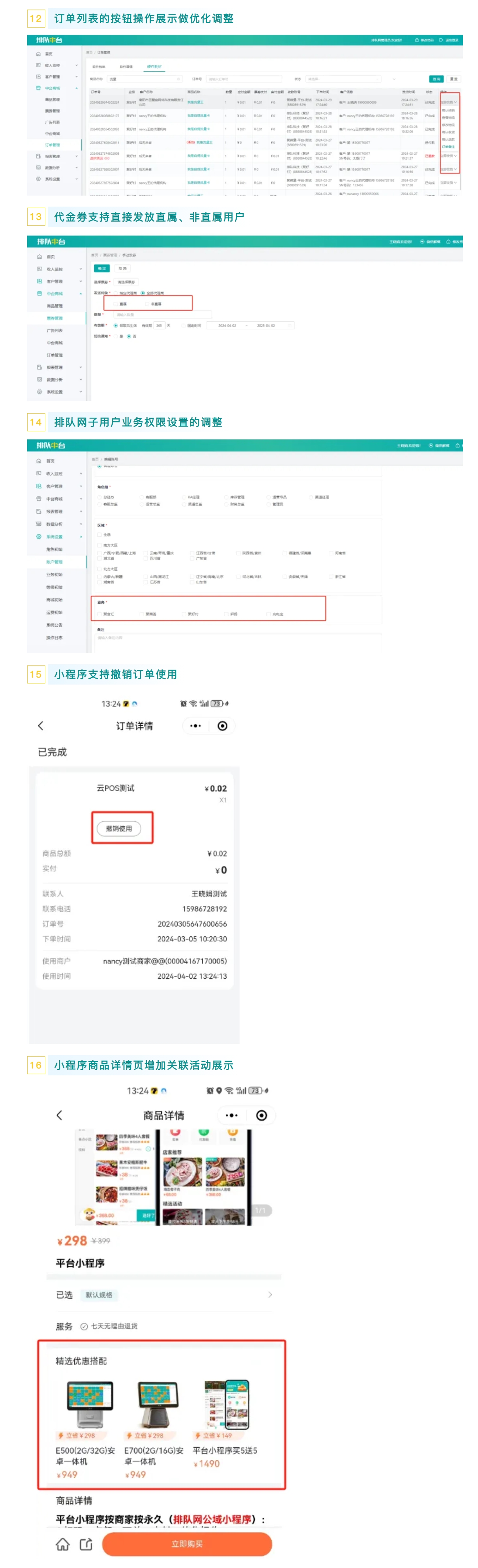
Task: Tap 平台小程序买5送5 product thumbnail
Action: (x=227, y=1404)
